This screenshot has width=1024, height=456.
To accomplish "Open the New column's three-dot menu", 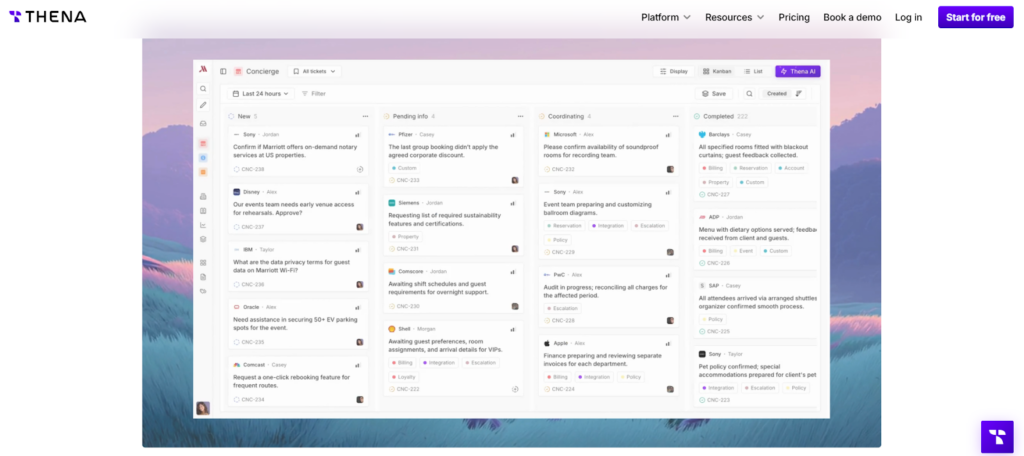I will point(365,116).
